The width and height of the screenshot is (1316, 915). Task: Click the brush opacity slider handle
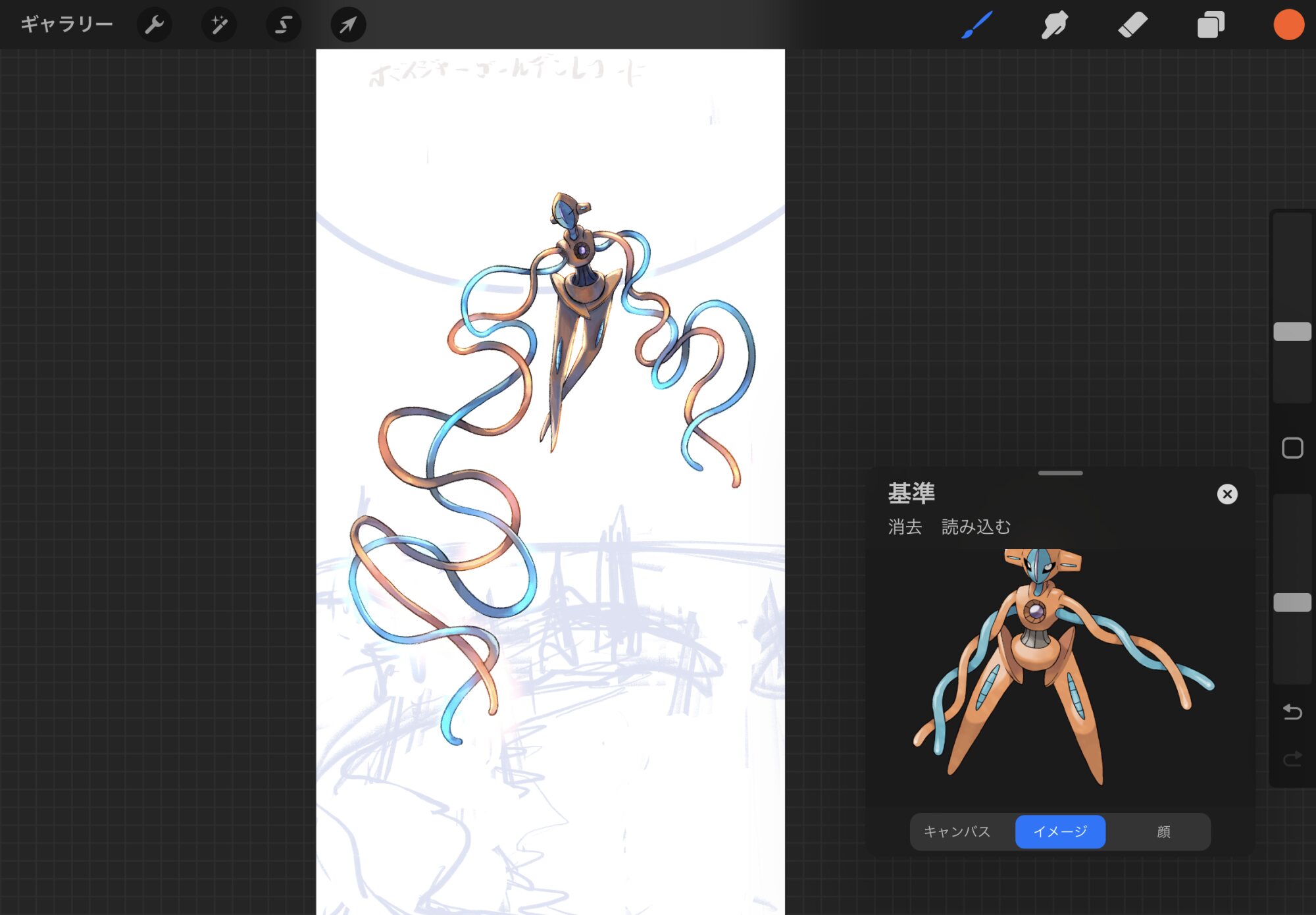pyautogui.click(x=1292, y=602)
